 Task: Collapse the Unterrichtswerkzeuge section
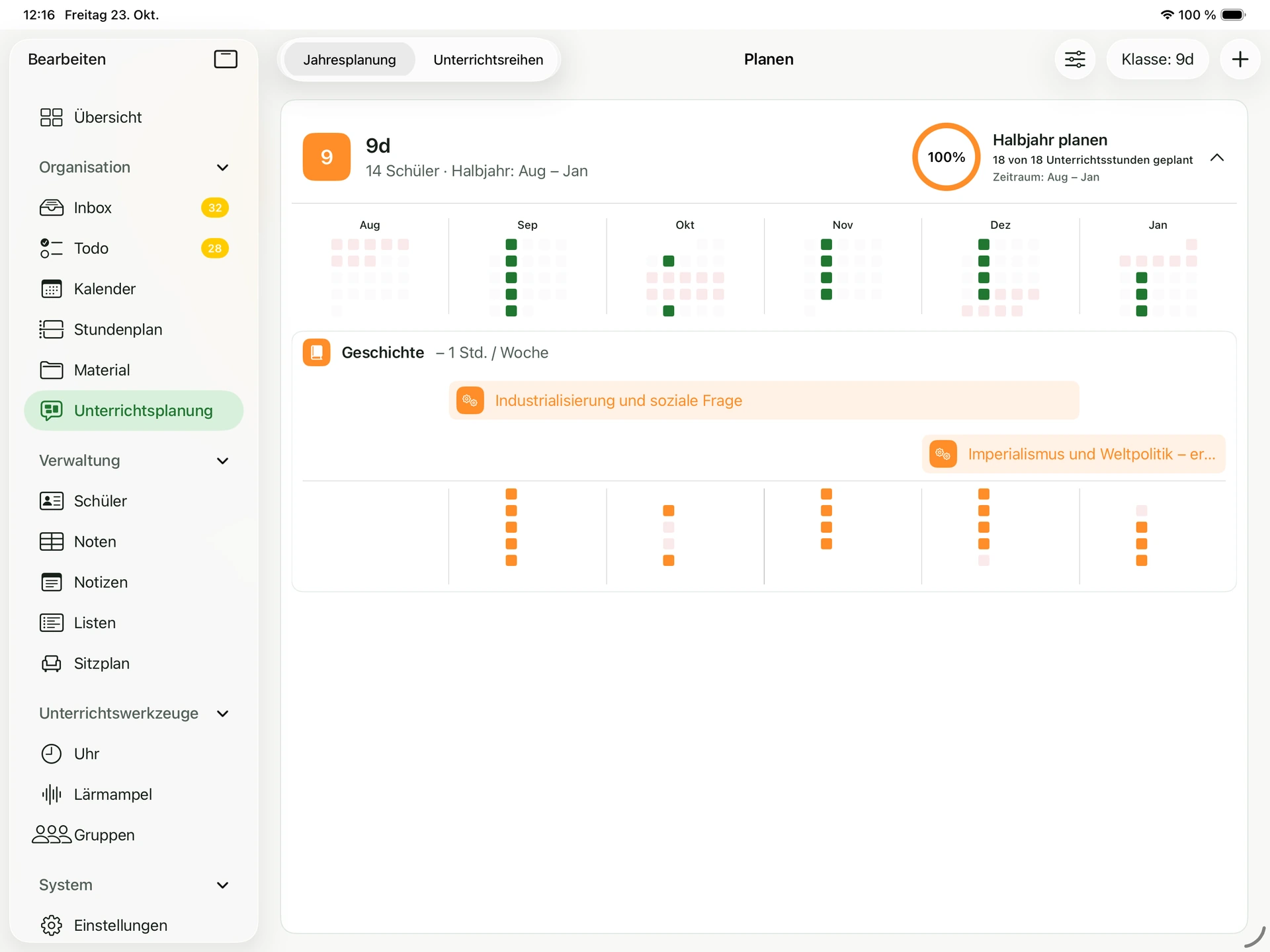tap(222, 713)
